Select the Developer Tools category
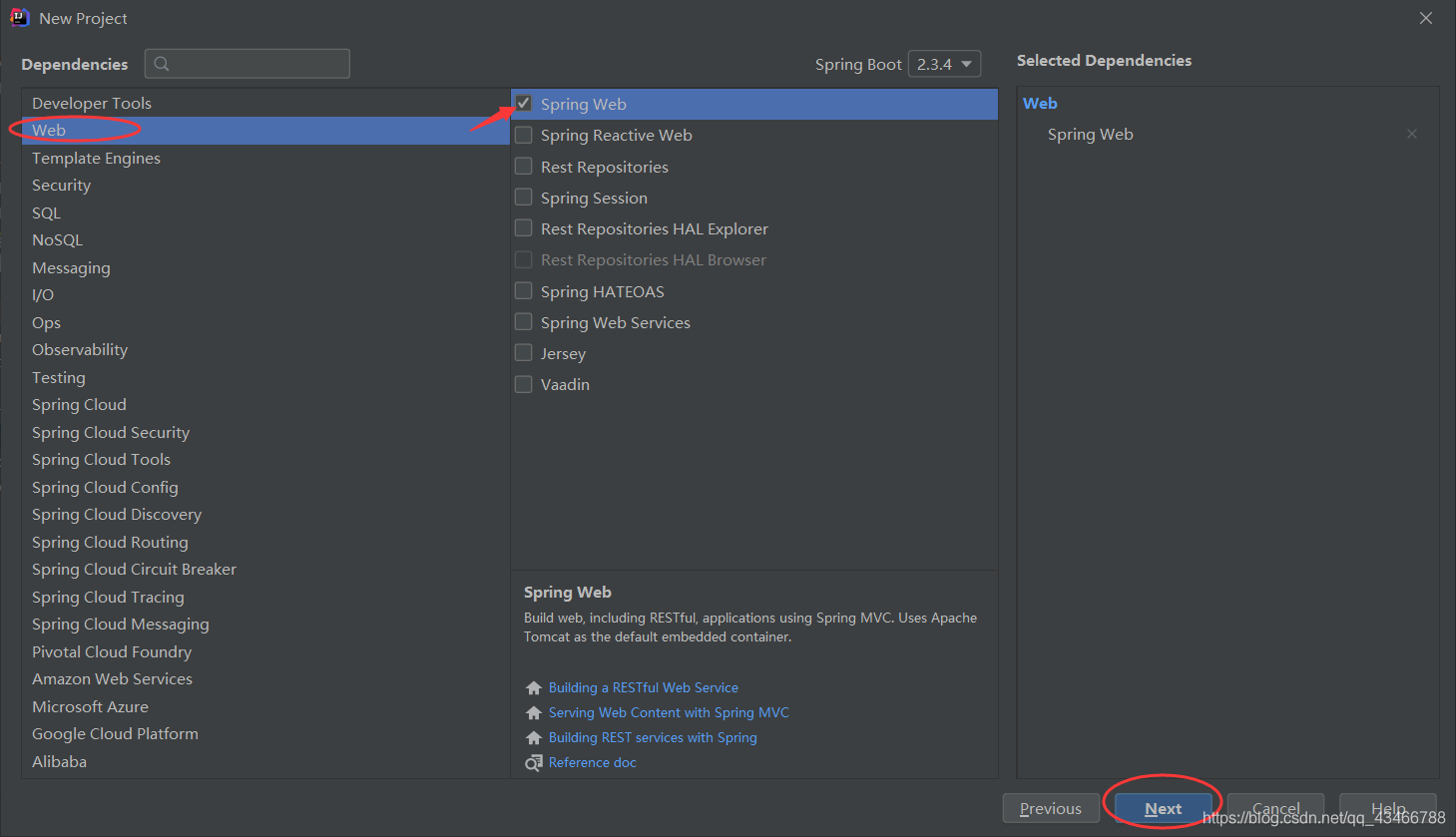This screenshot has height=837, width=1456. tap(265, 103)
